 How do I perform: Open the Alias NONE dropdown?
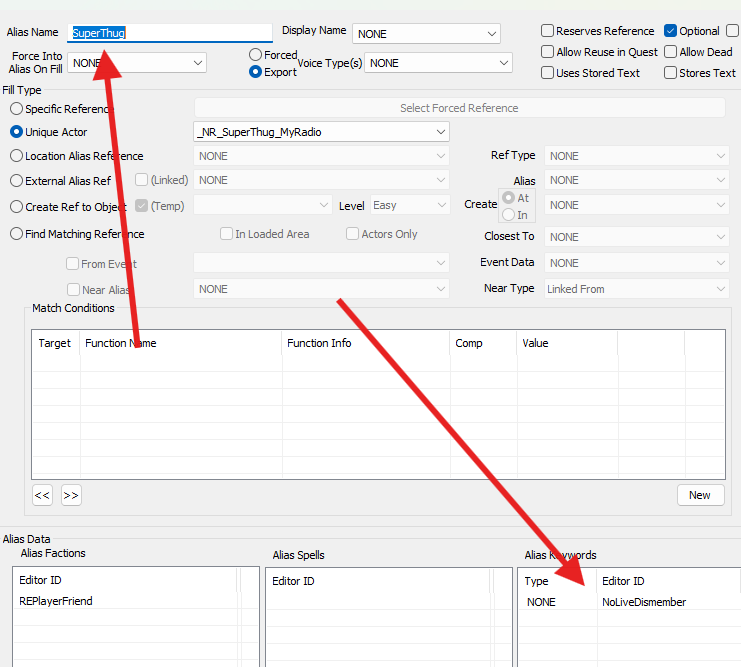coord(637,180)
